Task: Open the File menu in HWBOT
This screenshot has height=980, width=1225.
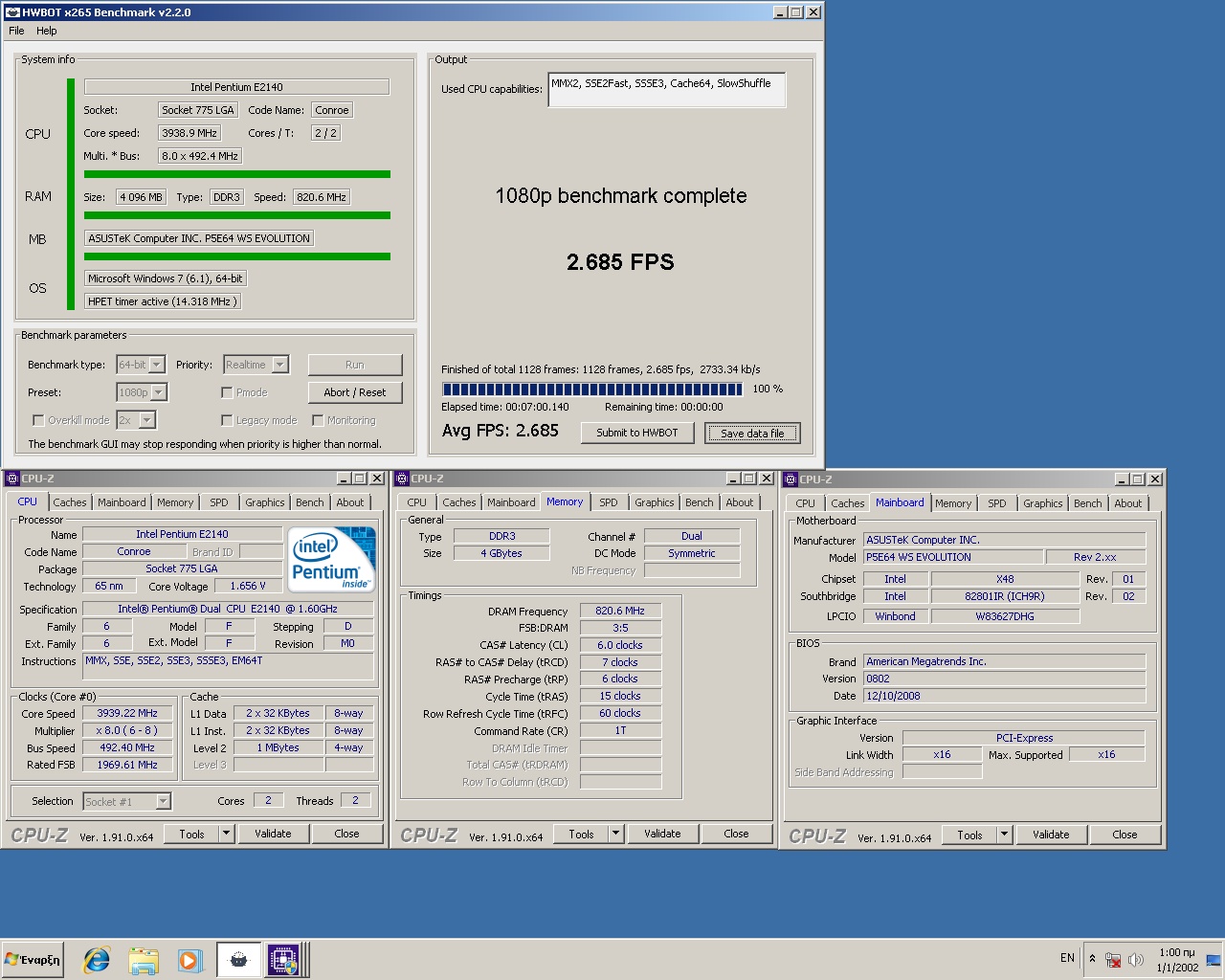Action: 16,31
